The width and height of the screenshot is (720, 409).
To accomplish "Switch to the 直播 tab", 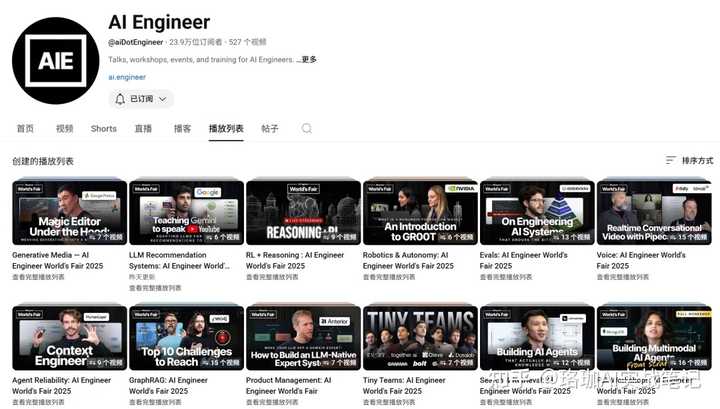I will click(143, 129).
